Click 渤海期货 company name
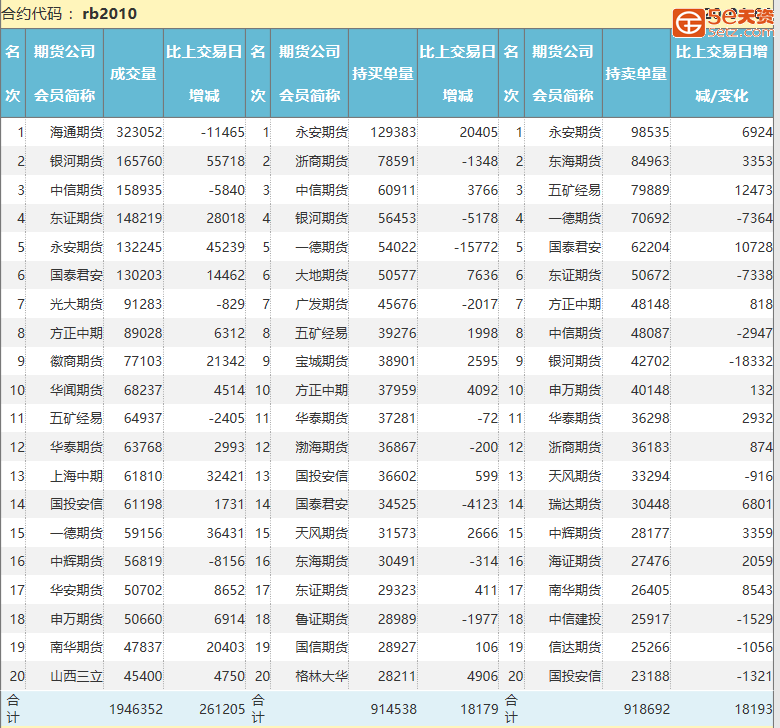The height and width of the screenshot is (728, 780). 321,447
